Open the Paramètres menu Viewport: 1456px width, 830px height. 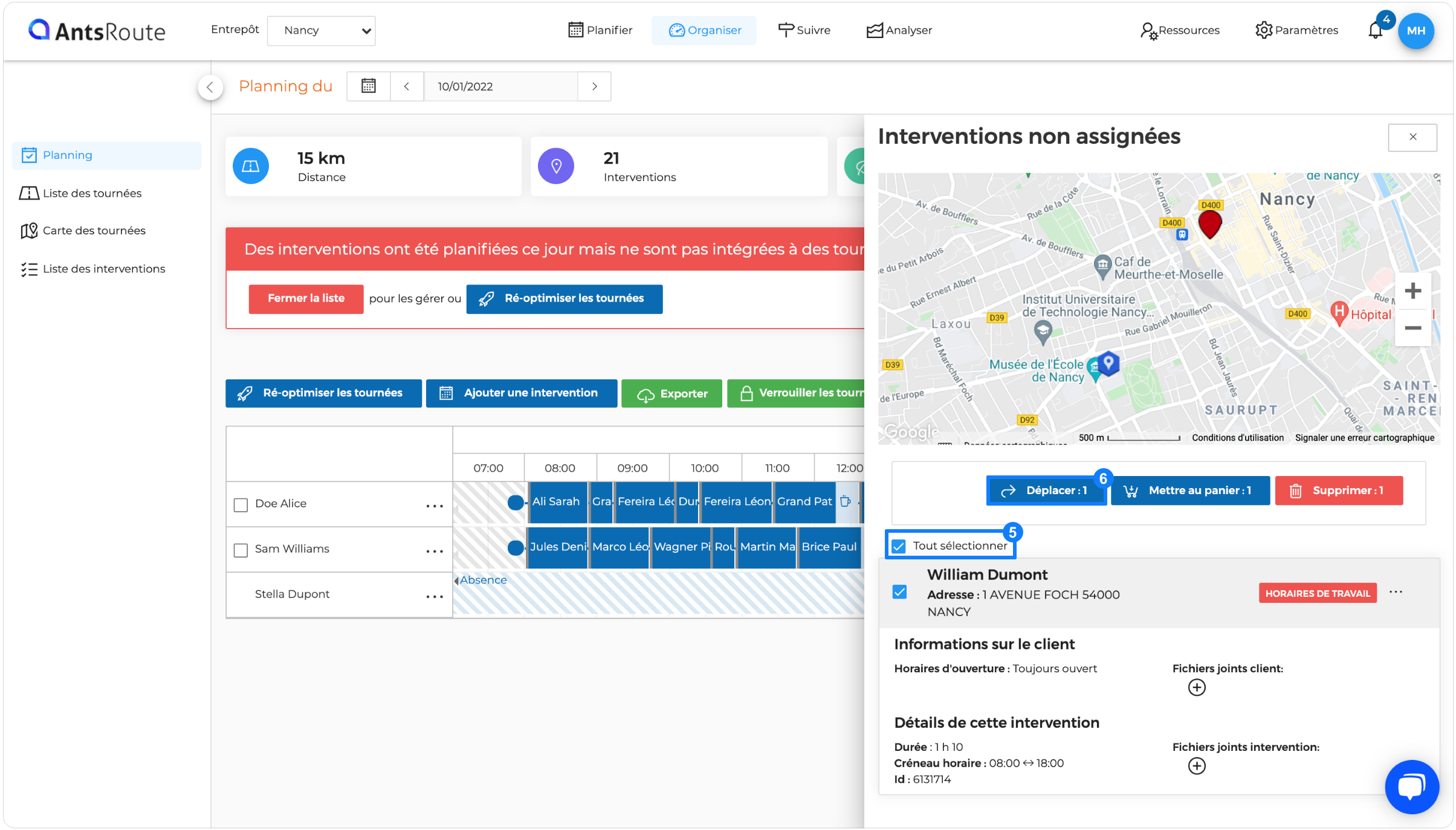coord(1296,30)
